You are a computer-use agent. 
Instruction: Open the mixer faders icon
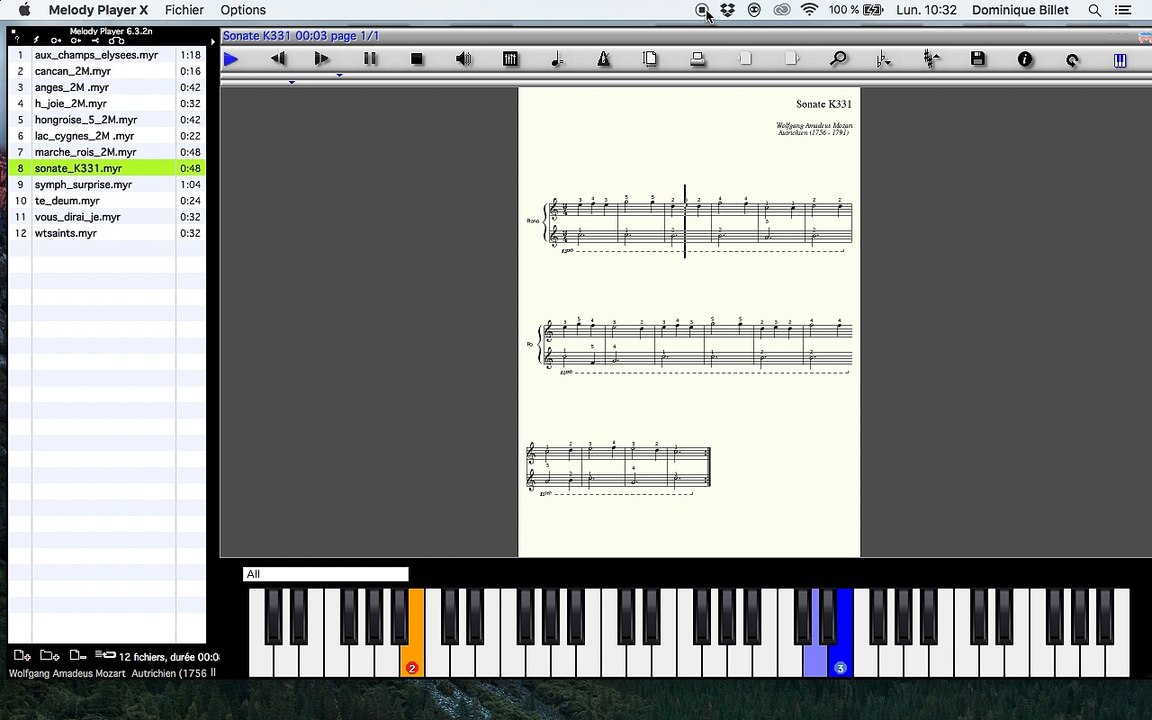pos(510,59)
